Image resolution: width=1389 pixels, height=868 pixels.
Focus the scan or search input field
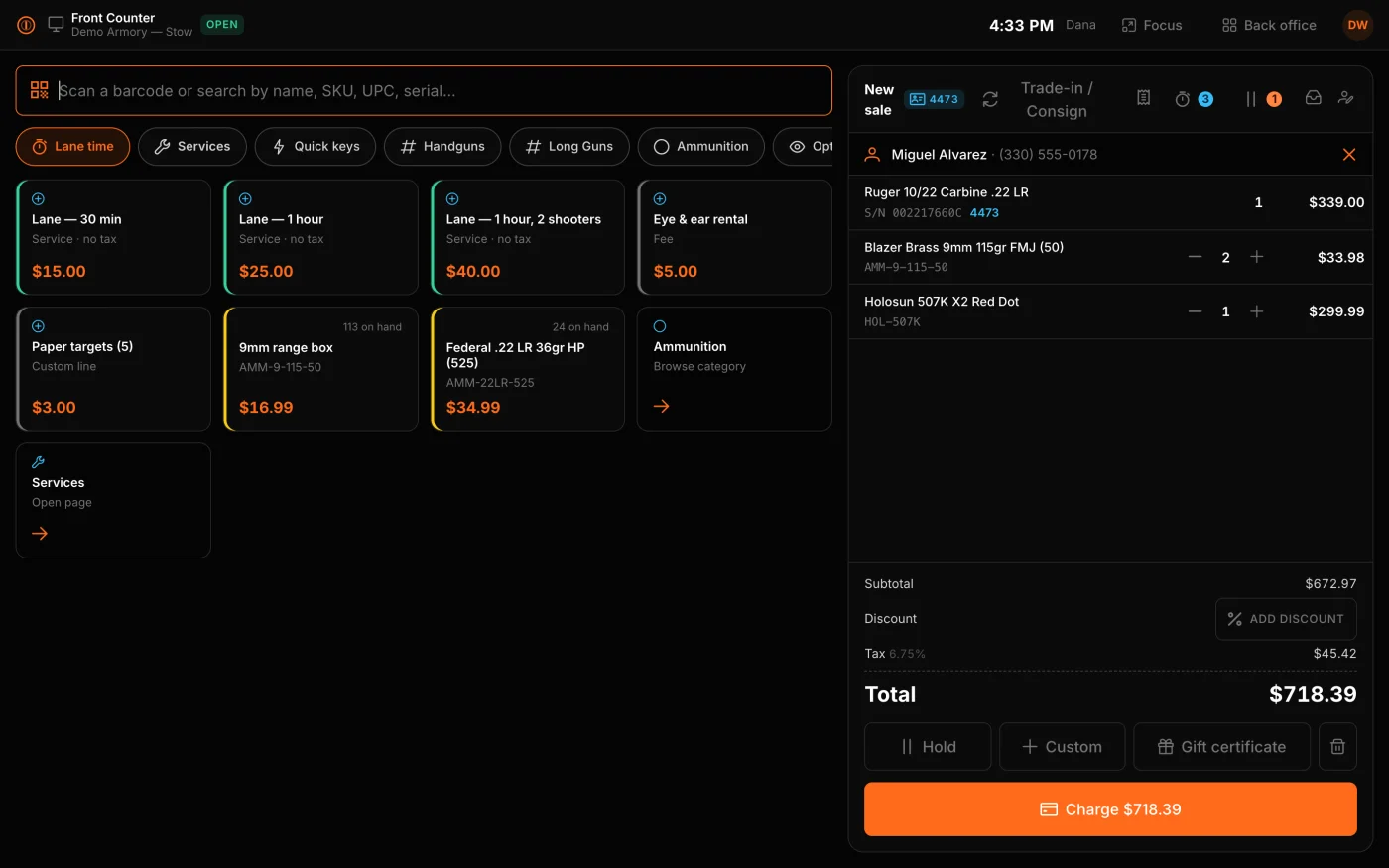point(424,91)
